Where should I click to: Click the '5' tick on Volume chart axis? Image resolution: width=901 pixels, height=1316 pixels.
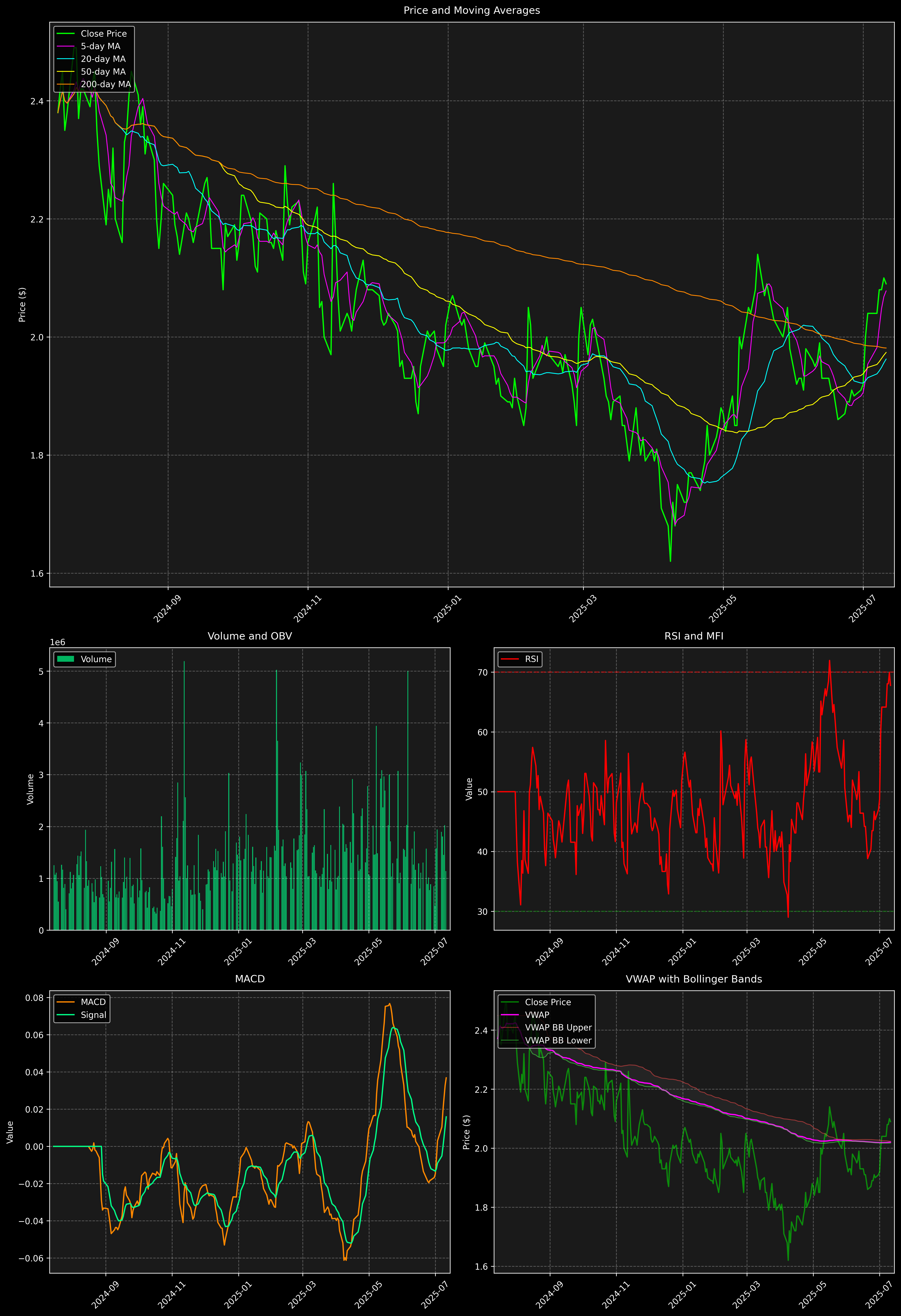coord(41,672)
